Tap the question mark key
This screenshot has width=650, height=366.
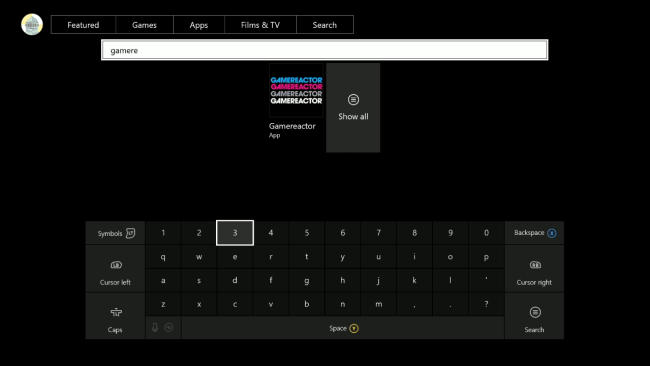point(486,304)
